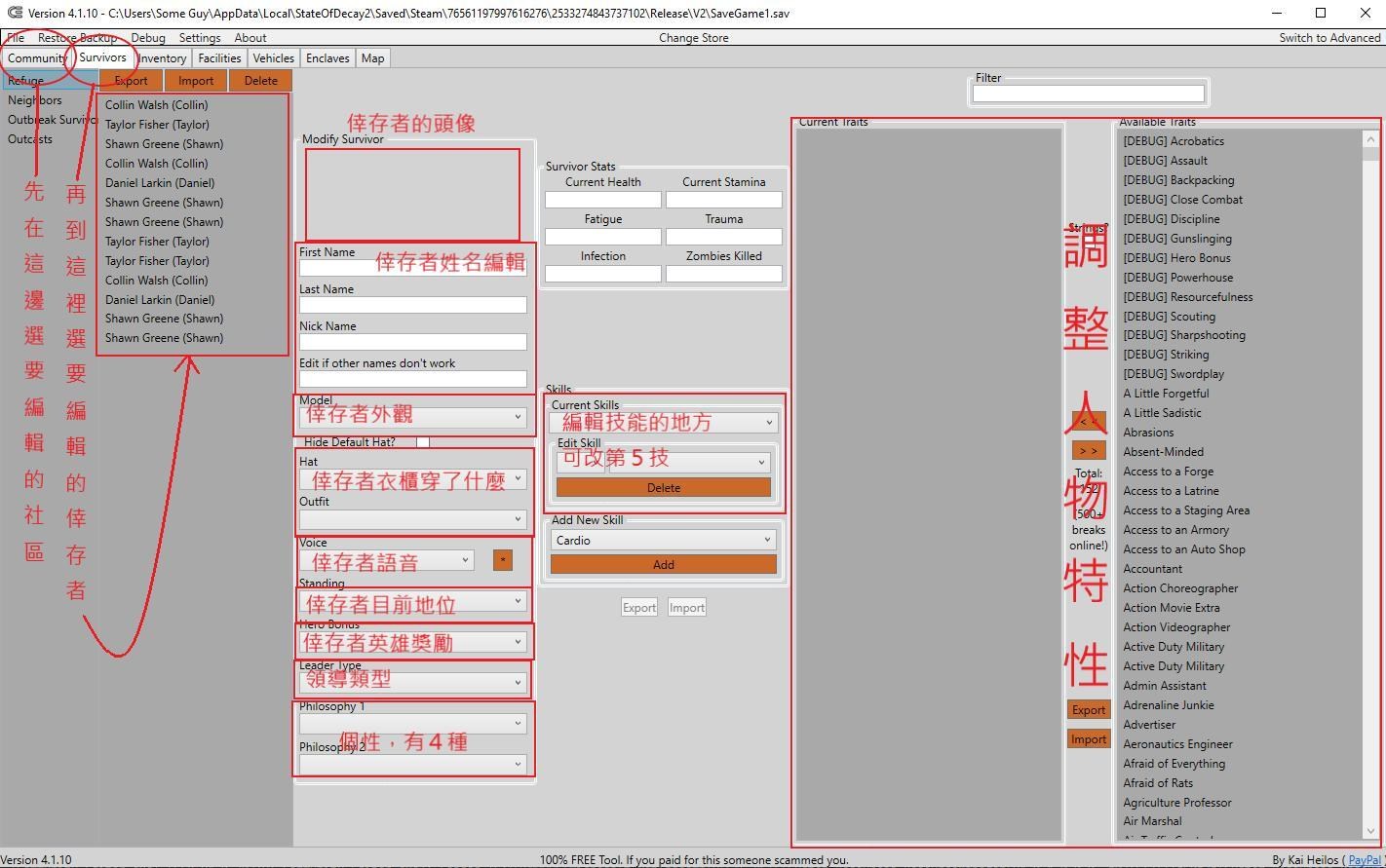Open the Restore Backup menu
Viewport: 1386px width, 868px height.
pyautogui.click(x=77, y=38)
